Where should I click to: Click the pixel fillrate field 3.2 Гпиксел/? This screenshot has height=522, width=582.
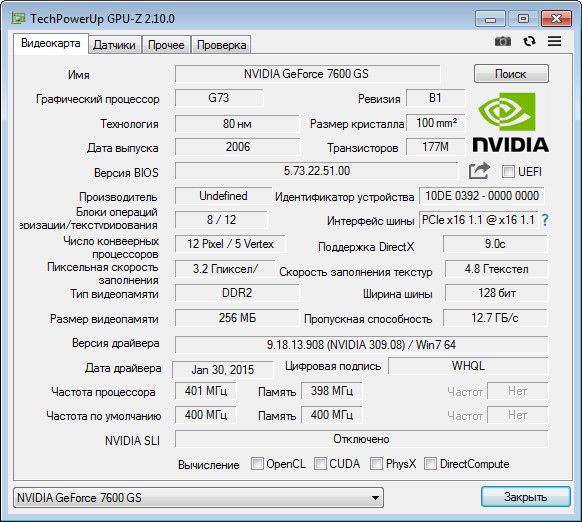coord(225,269)
